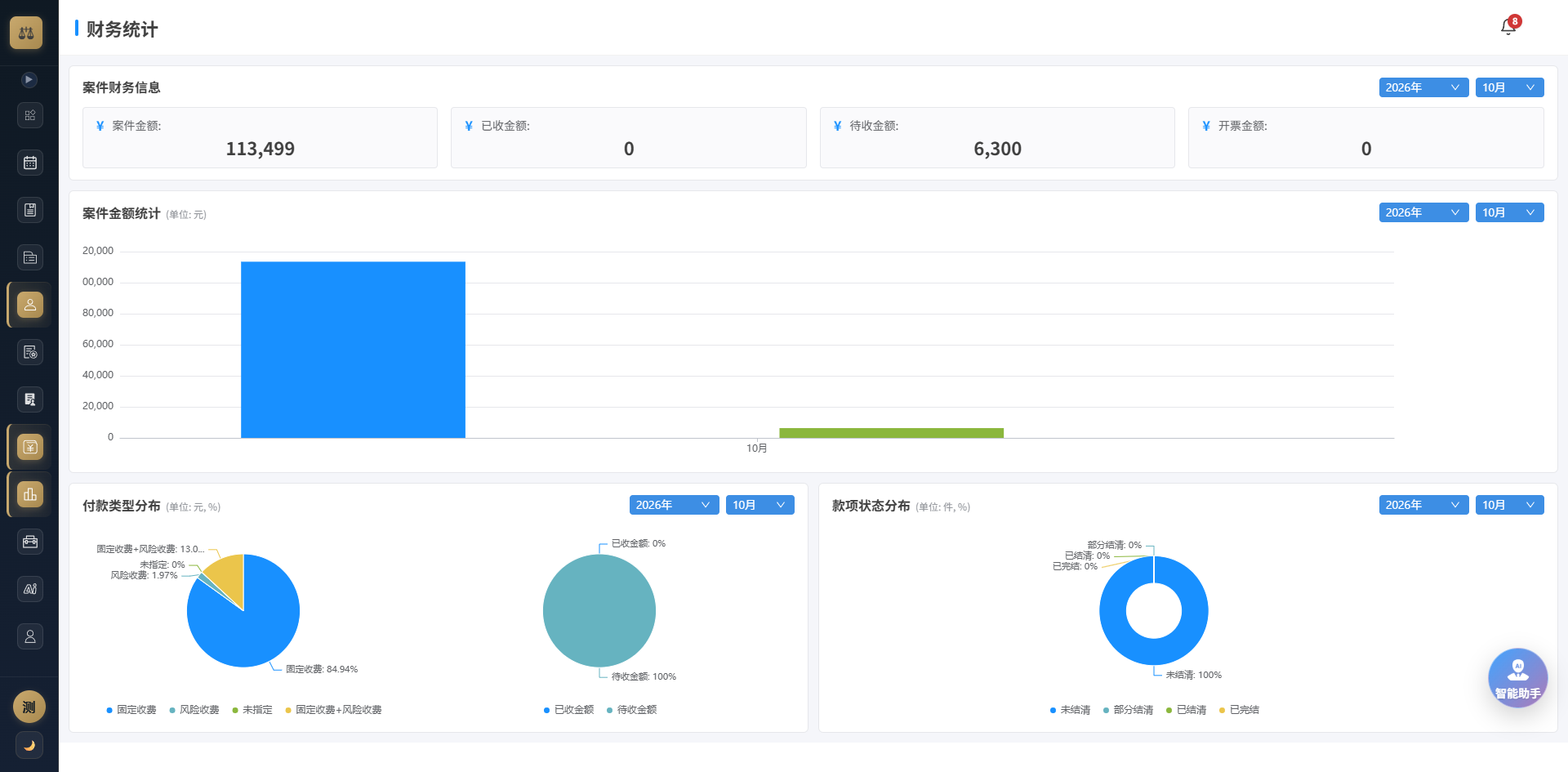Open the 智能助手 floating assistant
This screenshot has height=772, width=1568.
pos(1517,678)
